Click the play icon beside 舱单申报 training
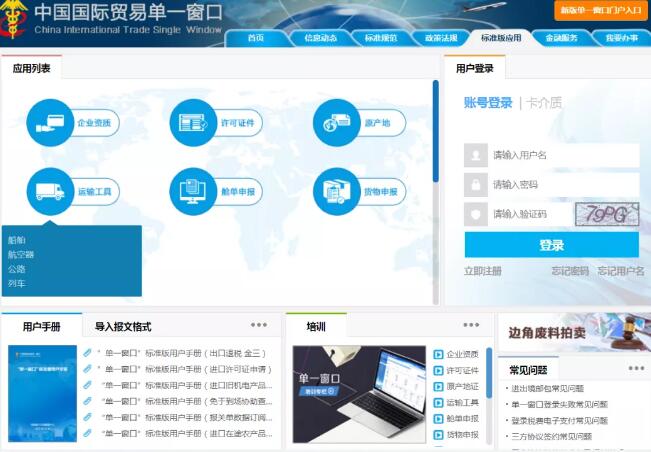Screen dimensions: 651x452 click(x=438, y=419)
